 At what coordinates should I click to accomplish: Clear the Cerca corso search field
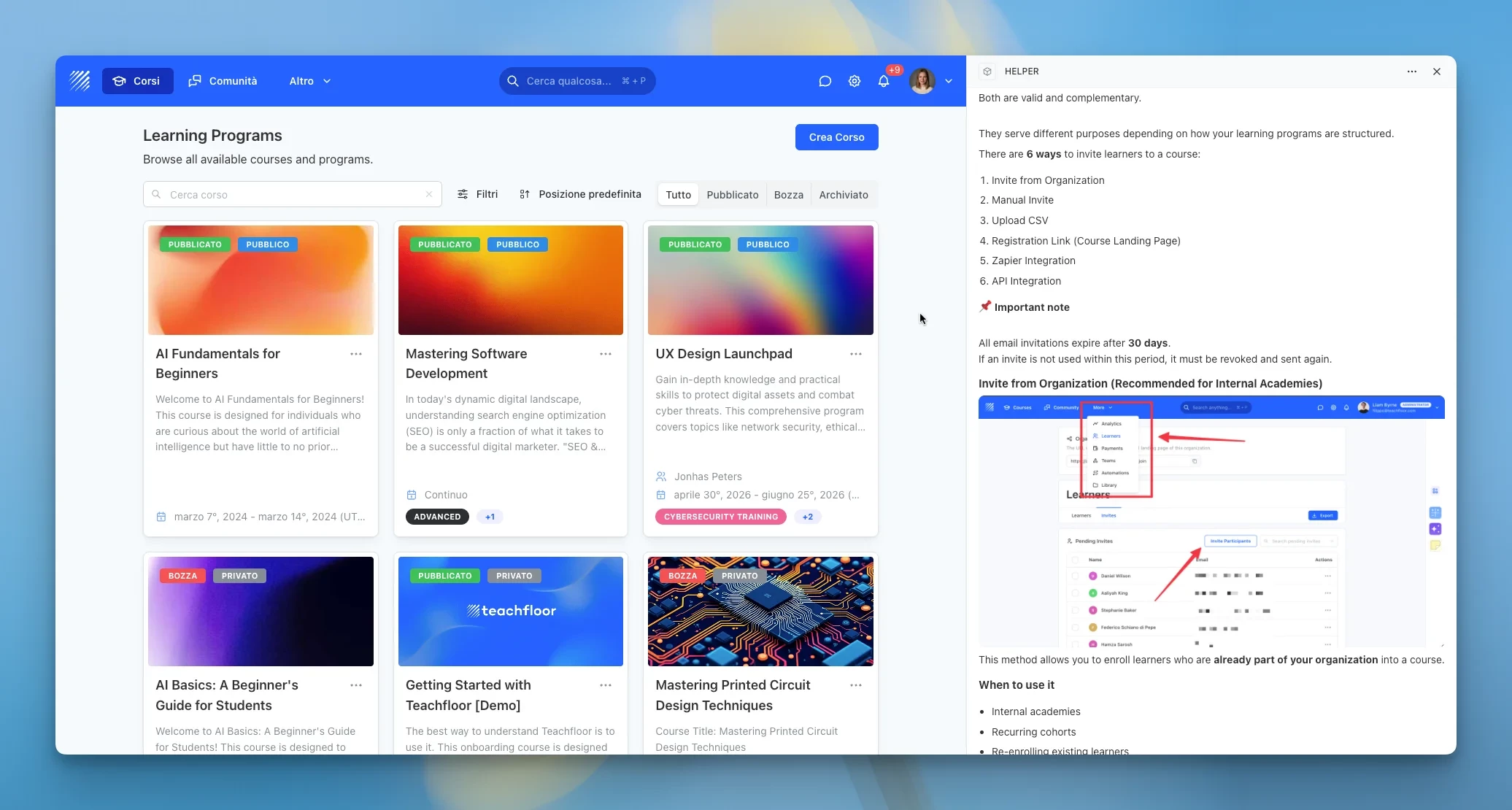click(429, 194)
